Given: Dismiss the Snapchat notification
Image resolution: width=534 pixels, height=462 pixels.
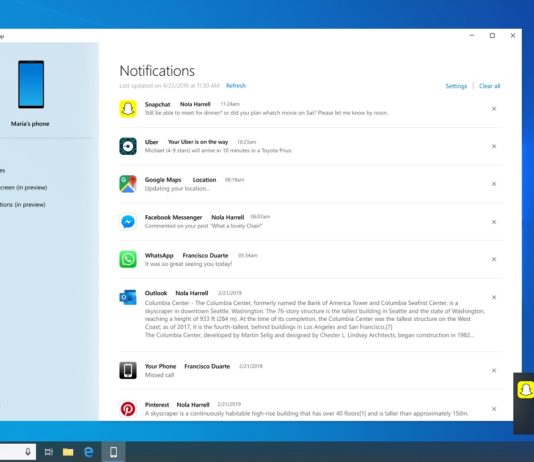Looking at the screenshot, I should 494,109.
